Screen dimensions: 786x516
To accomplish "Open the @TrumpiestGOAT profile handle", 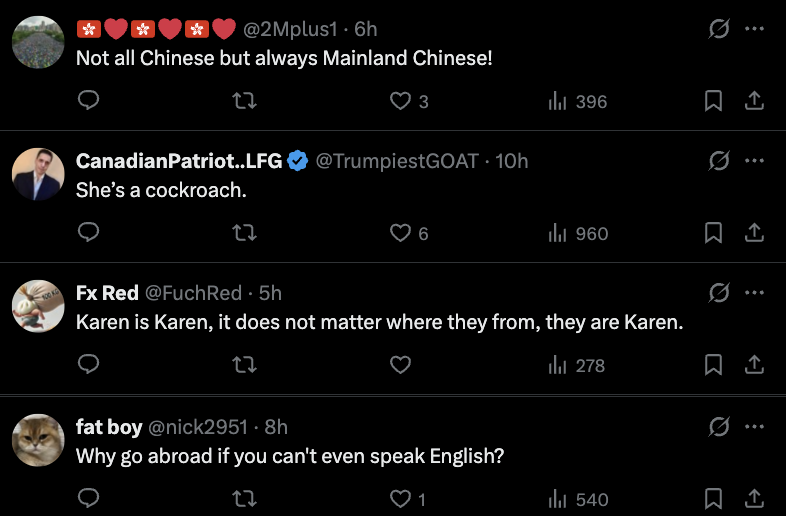I will 397,161.
